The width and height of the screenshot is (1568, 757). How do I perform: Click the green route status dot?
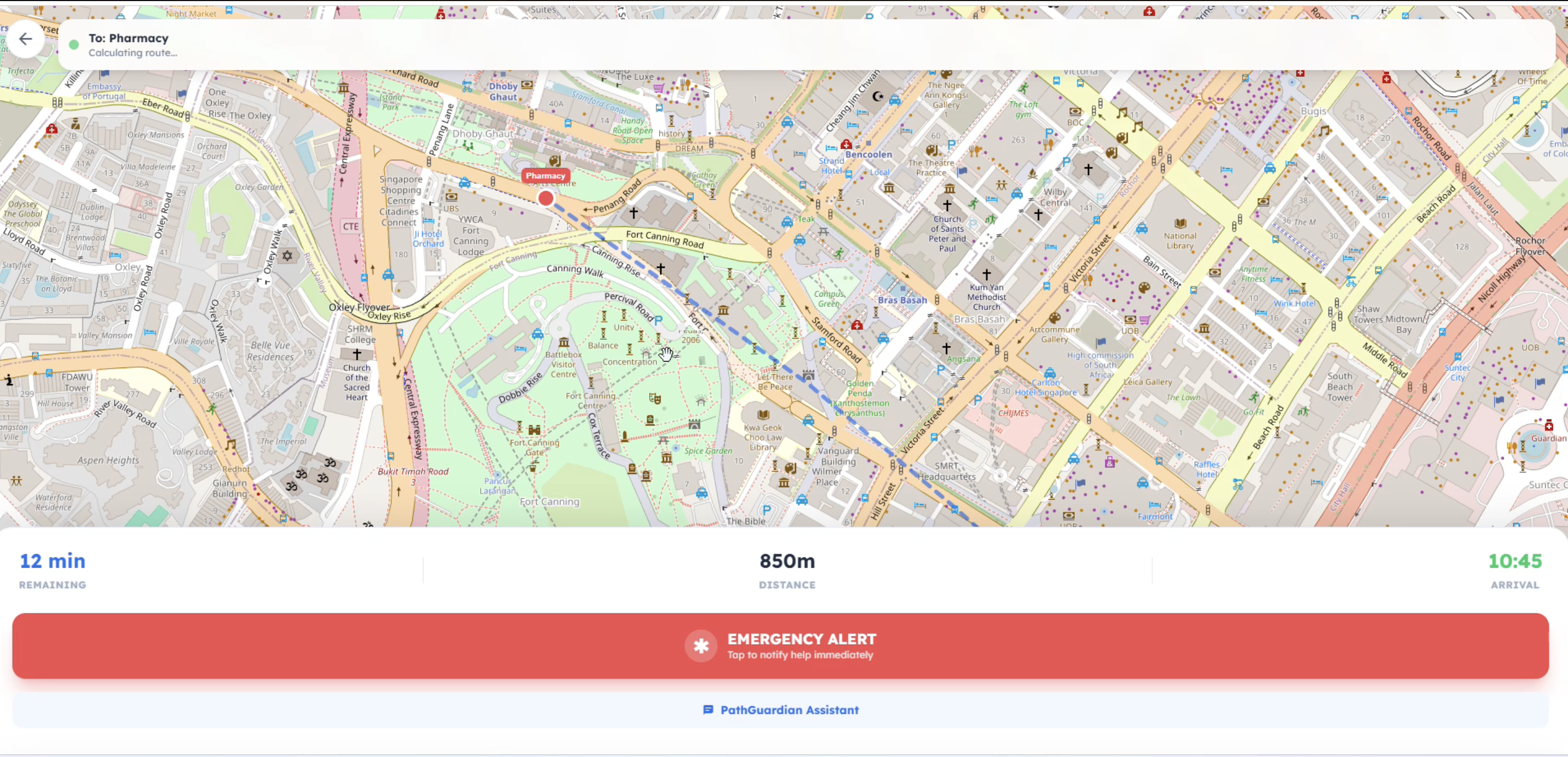[74, 45]
